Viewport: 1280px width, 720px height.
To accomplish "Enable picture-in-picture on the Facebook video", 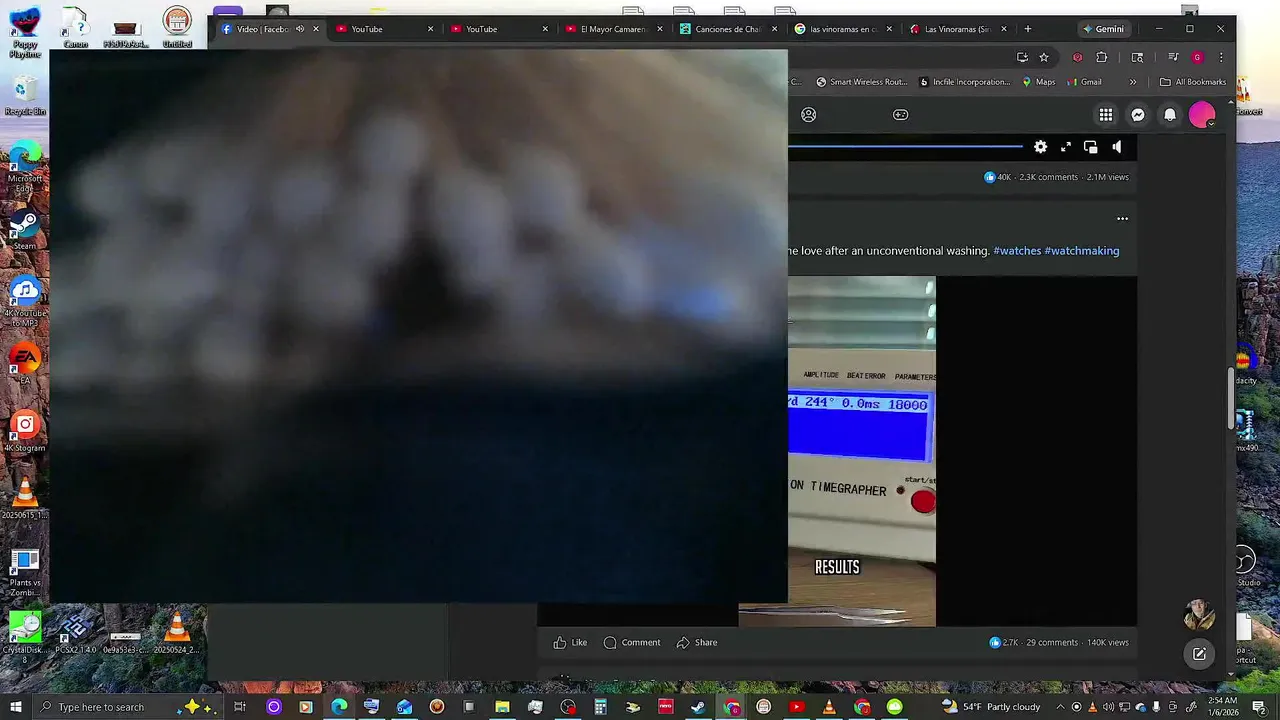I will pos(1091,147).
